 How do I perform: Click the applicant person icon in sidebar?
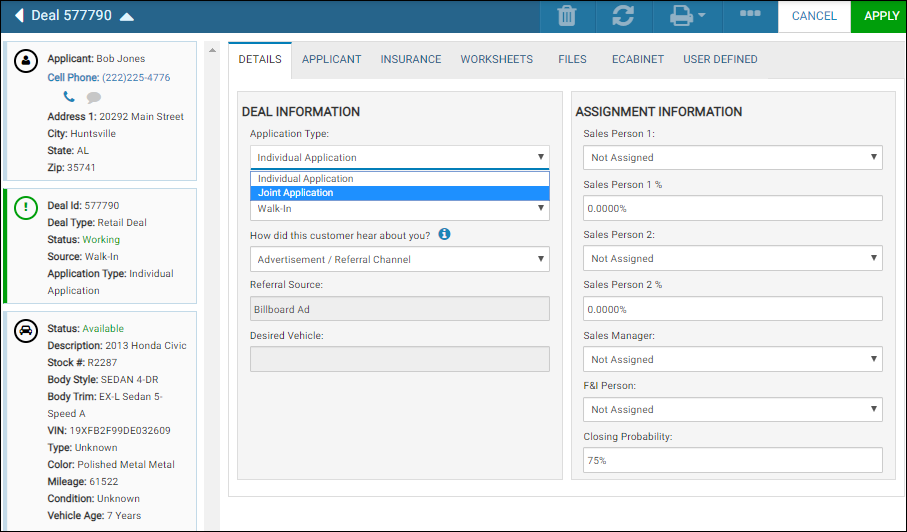click(26, 61)
